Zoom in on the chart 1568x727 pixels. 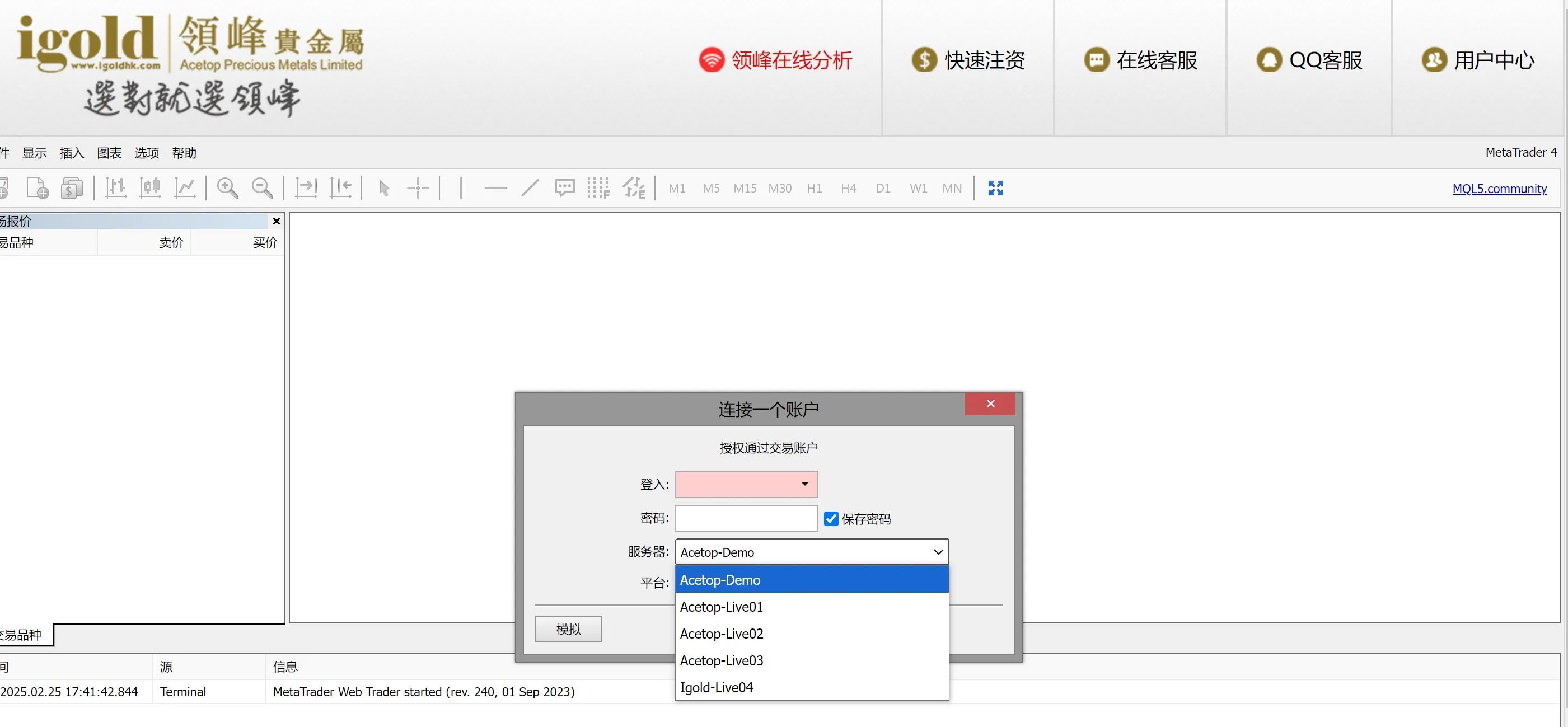click(228, 188)
